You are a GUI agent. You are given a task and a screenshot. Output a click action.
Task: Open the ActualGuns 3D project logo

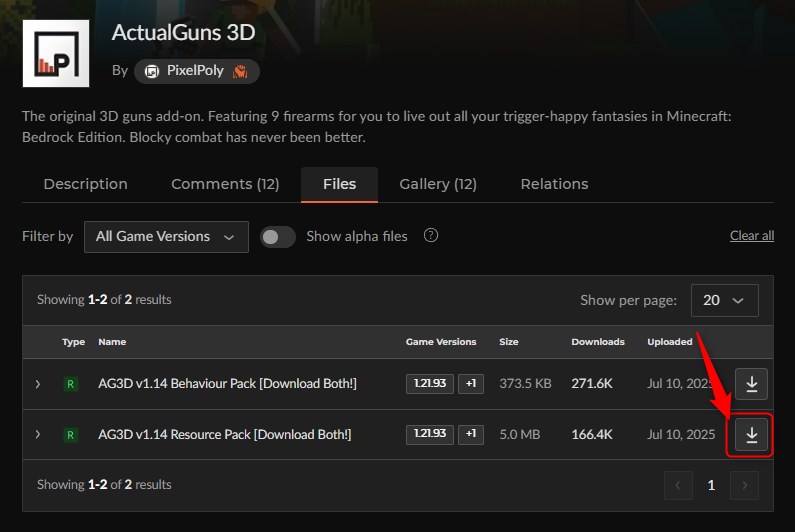(x=56, y=53)
